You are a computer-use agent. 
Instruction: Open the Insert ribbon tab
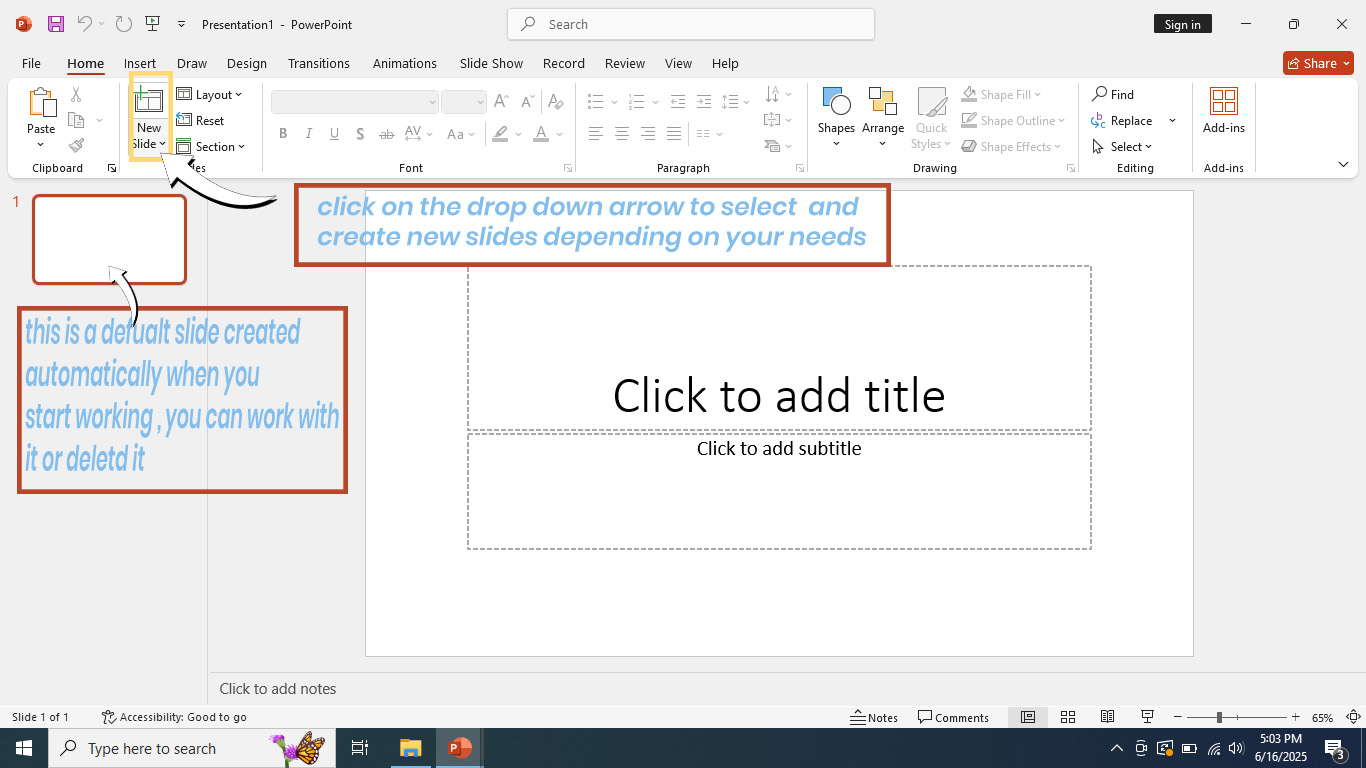click(140, 63)
